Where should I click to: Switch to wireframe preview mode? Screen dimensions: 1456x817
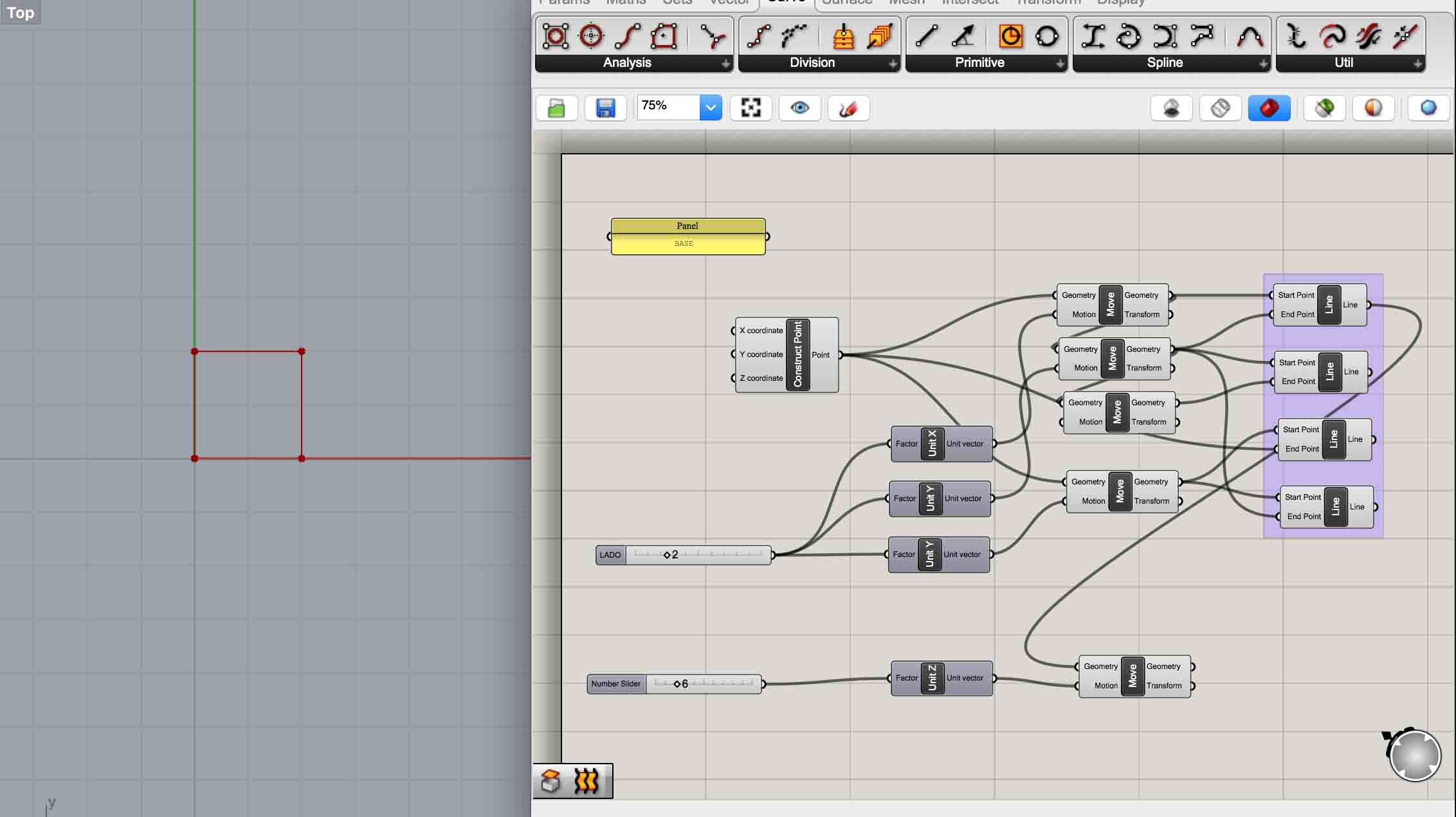pos(1220,108)
